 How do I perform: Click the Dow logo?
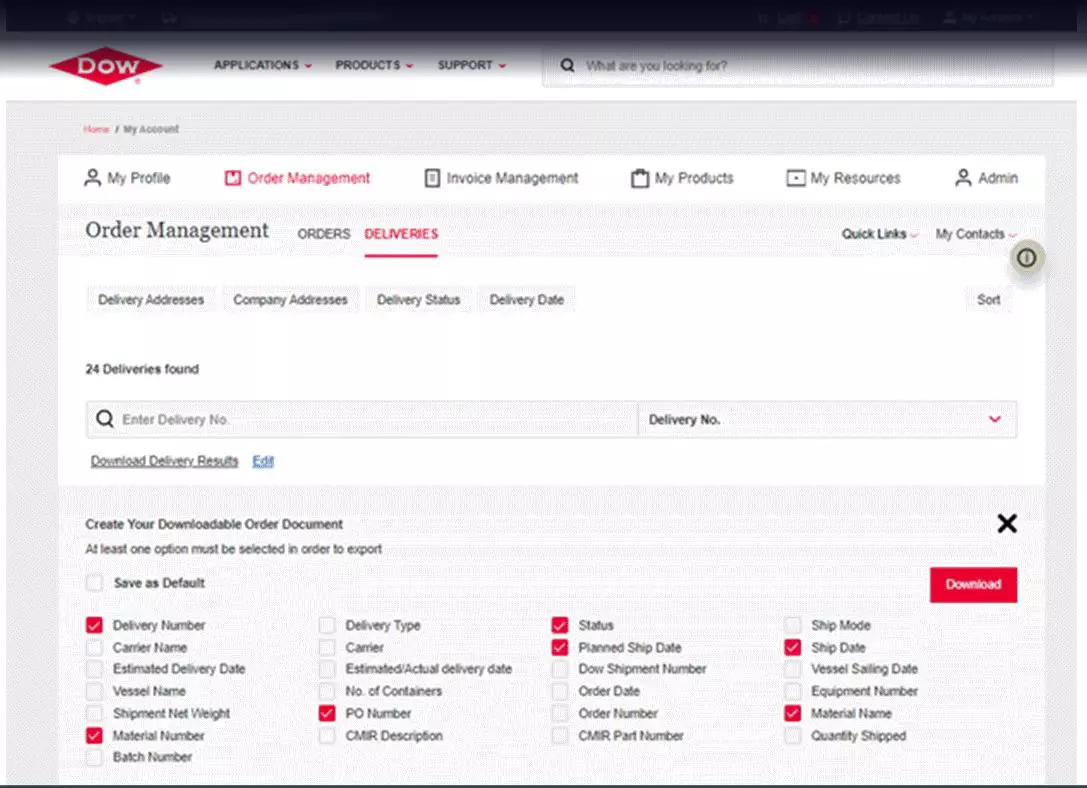click(105, 66)
